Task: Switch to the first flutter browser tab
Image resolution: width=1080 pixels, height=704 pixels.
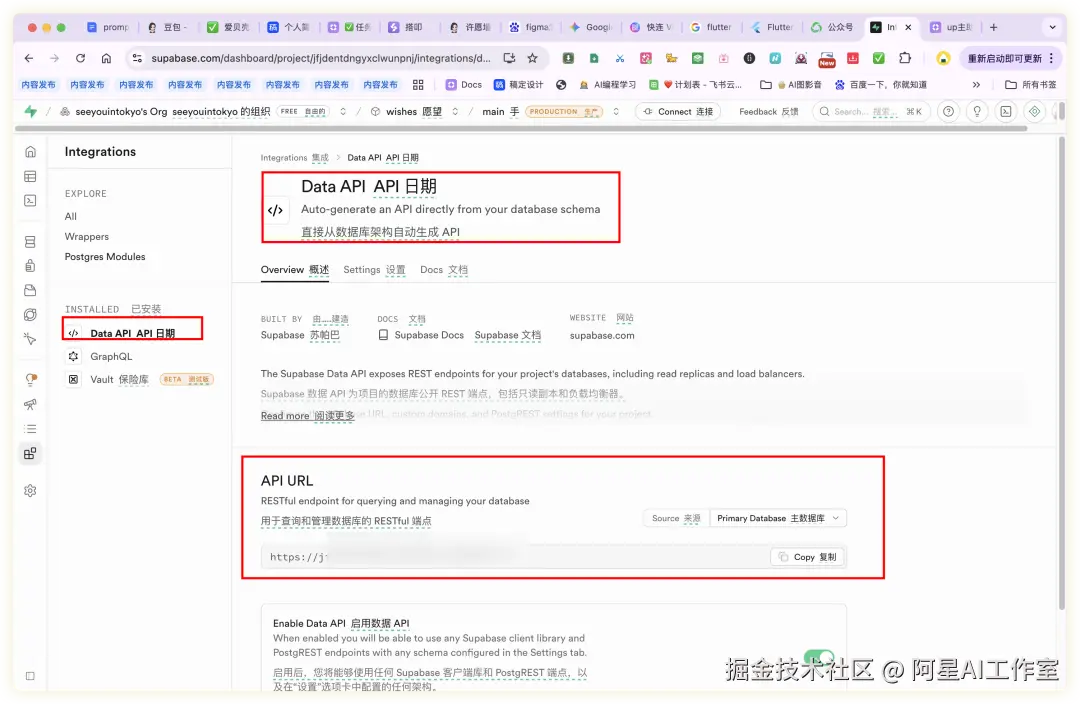Action: point(712,28)
